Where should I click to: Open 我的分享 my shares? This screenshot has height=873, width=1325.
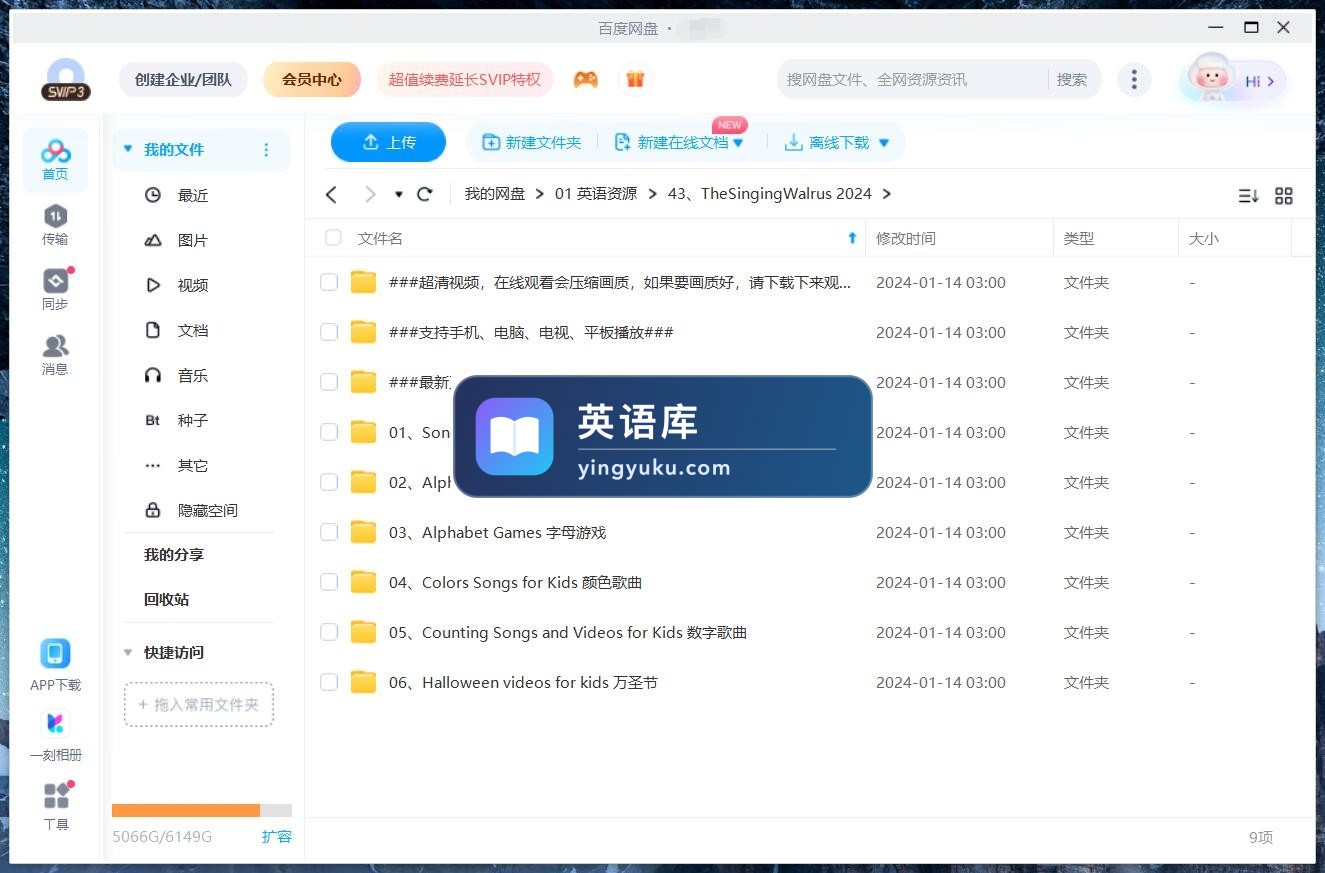pos(173,554)
